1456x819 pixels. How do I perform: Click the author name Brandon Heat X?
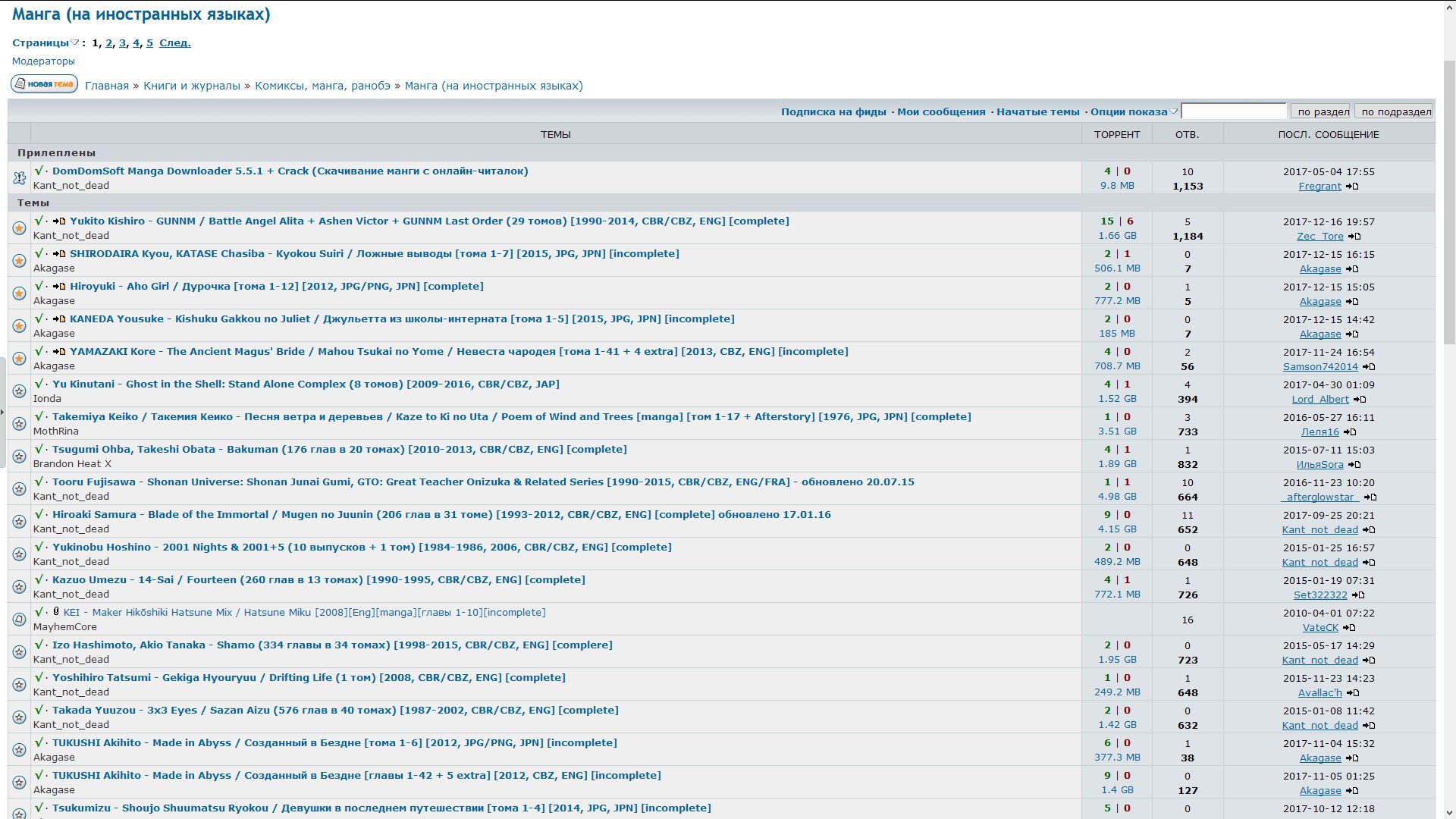point(72,464)
